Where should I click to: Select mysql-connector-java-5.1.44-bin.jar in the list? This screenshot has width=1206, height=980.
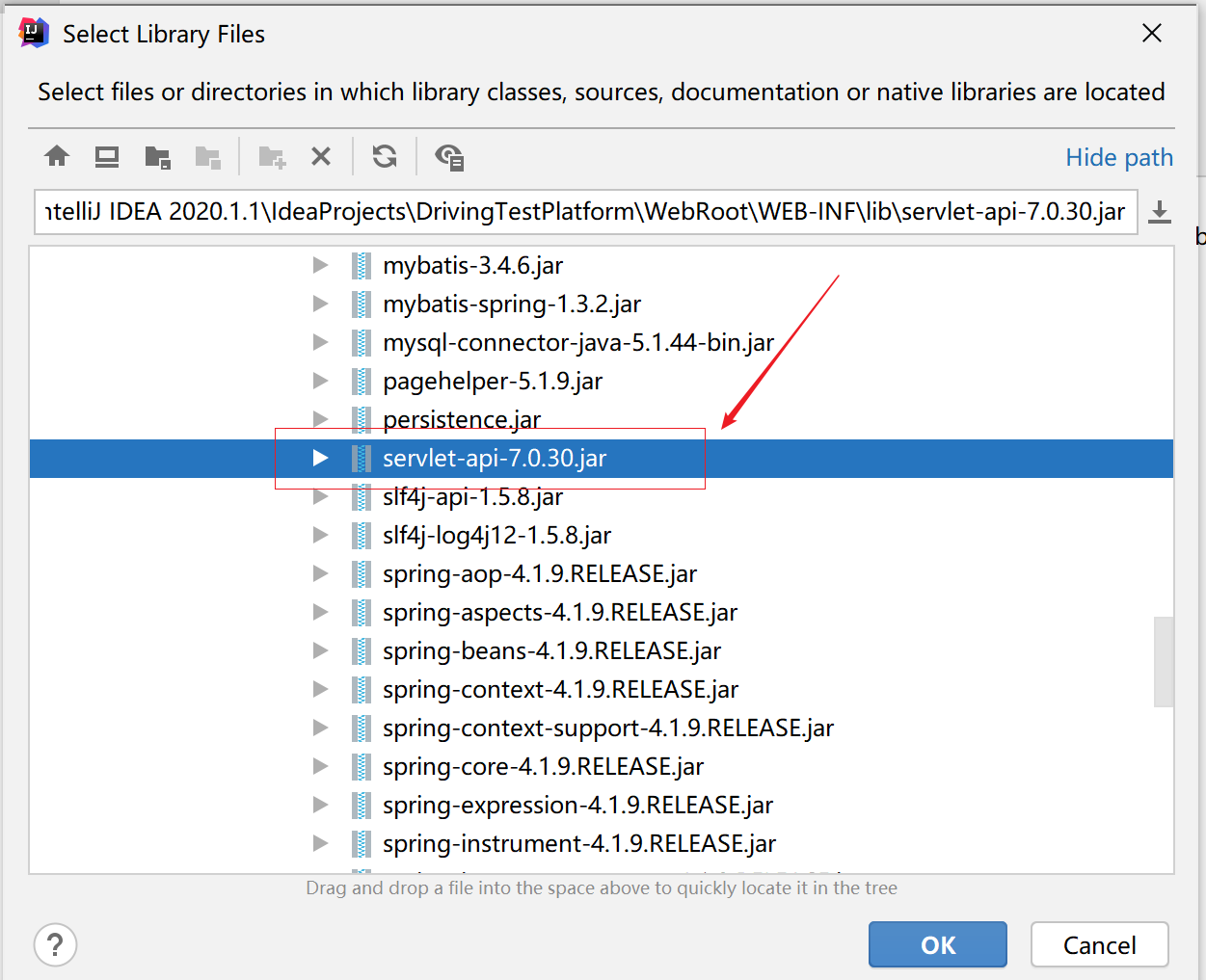click(x=578, y=342)
